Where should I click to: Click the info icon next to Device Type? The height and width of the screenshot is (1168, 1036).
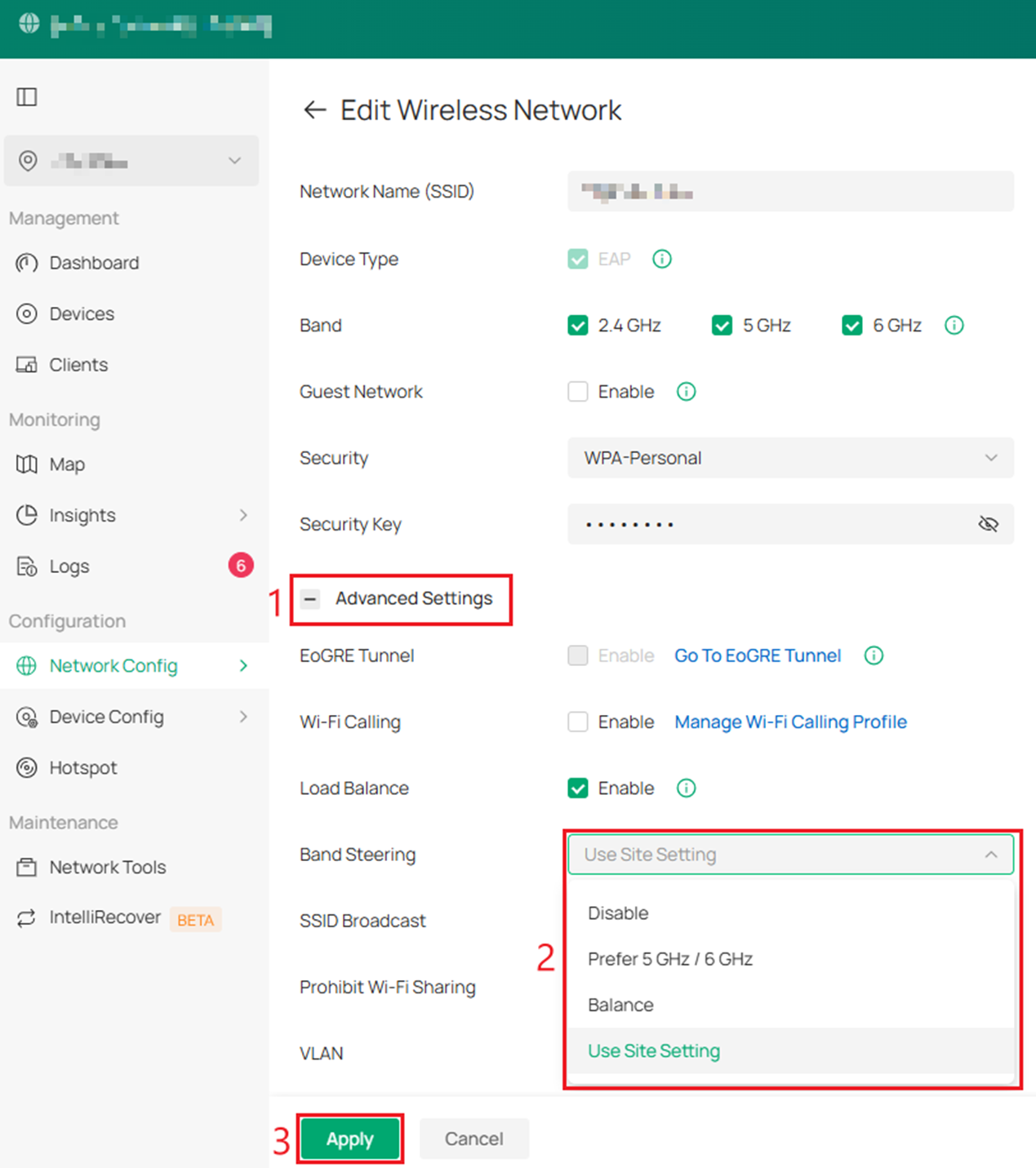(661, 259)
